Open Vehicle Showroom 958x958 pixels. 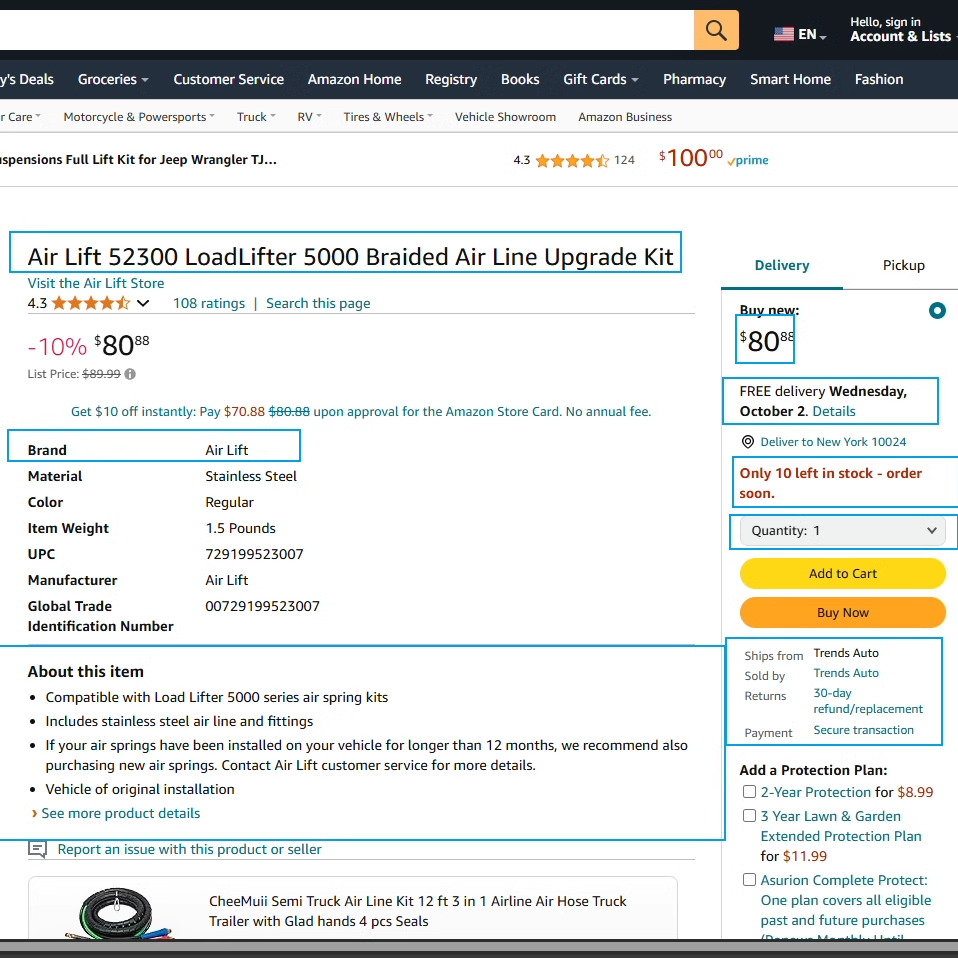505,117
